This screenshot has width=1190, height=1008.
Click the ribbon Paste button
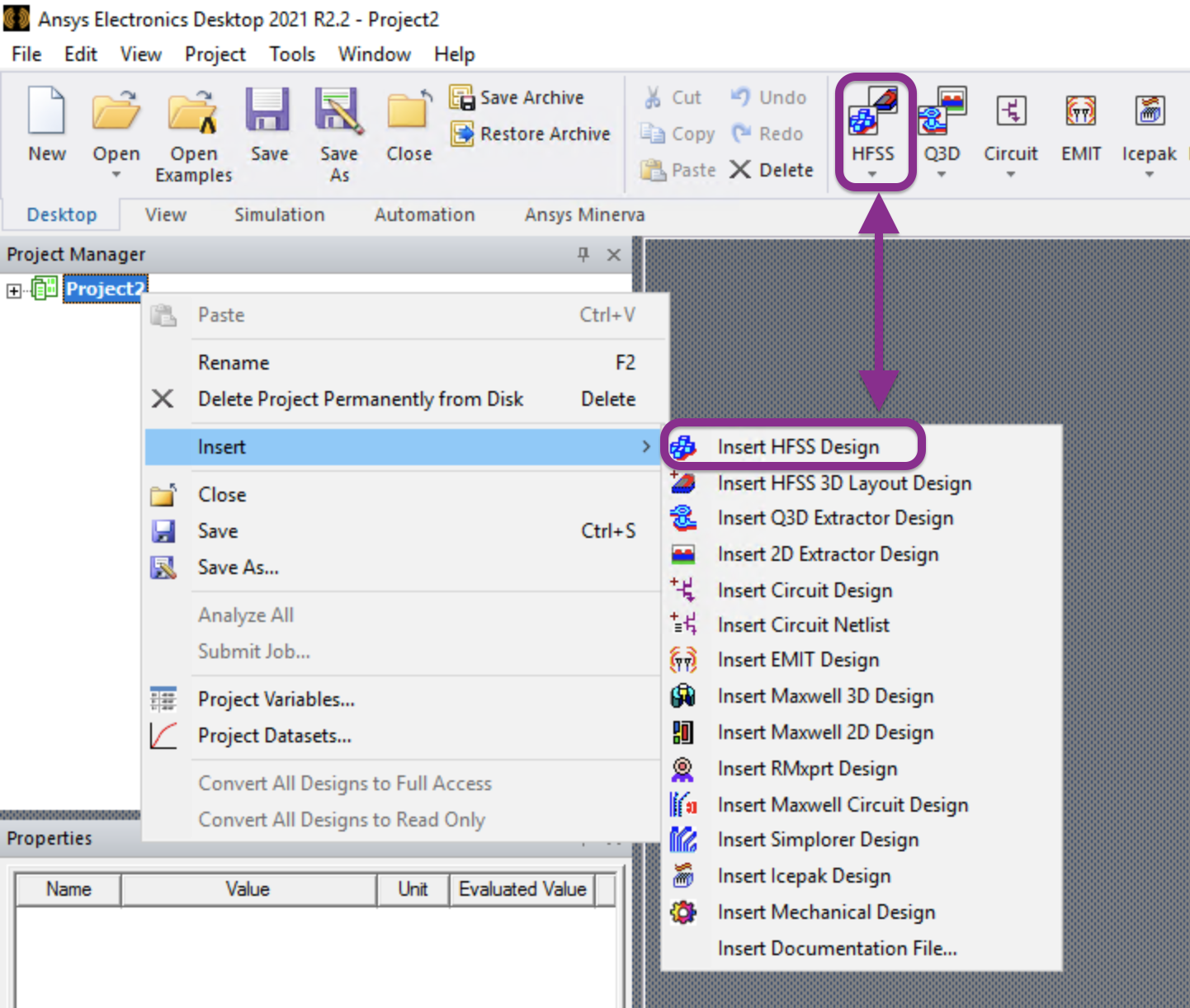point(678,170)
